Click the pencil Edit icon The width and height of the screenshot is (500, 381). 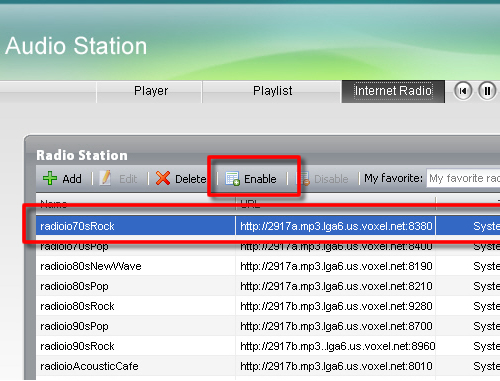click(x=106, y=178)
